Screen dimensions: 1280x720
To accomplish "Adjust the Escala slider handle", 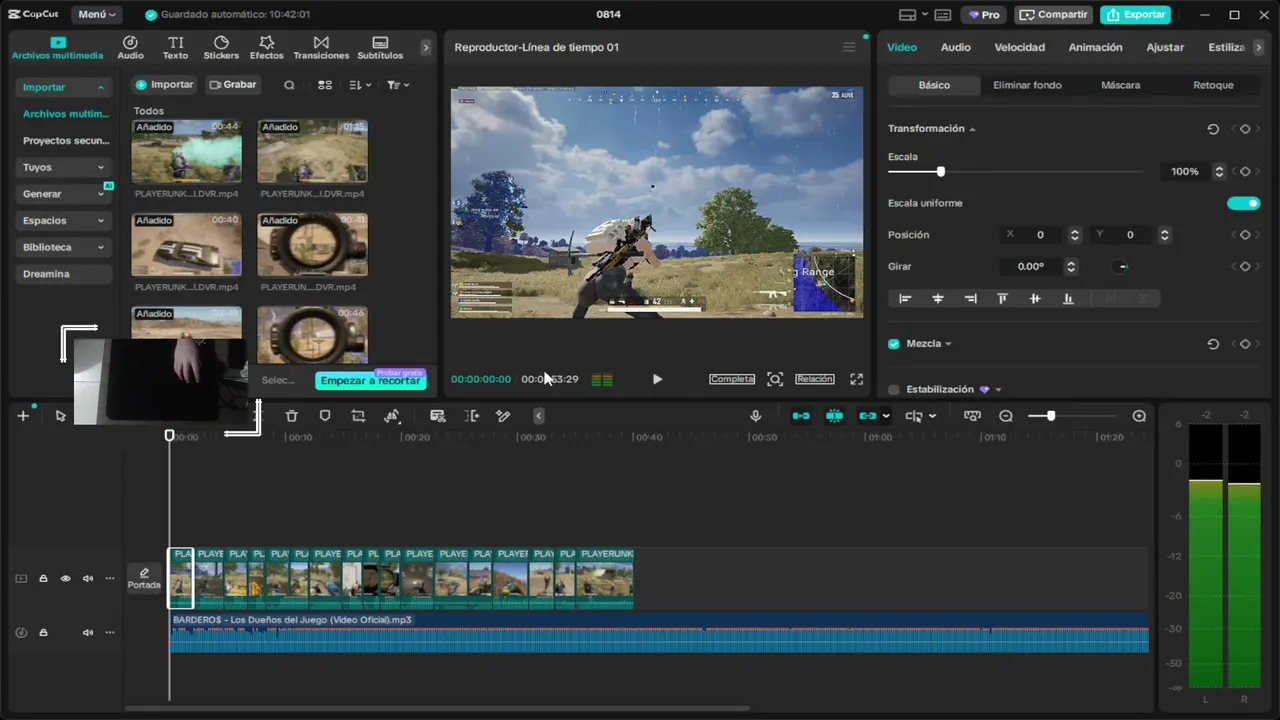I will [x=940, y=172].
